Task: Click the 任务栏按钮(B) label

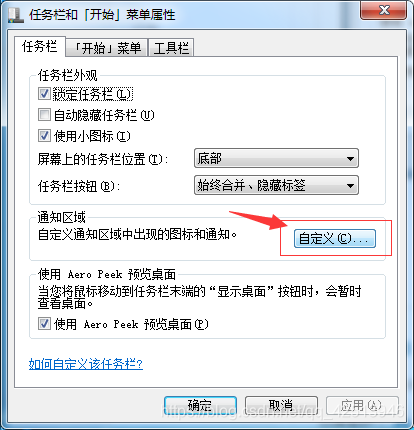Action: 79,186
